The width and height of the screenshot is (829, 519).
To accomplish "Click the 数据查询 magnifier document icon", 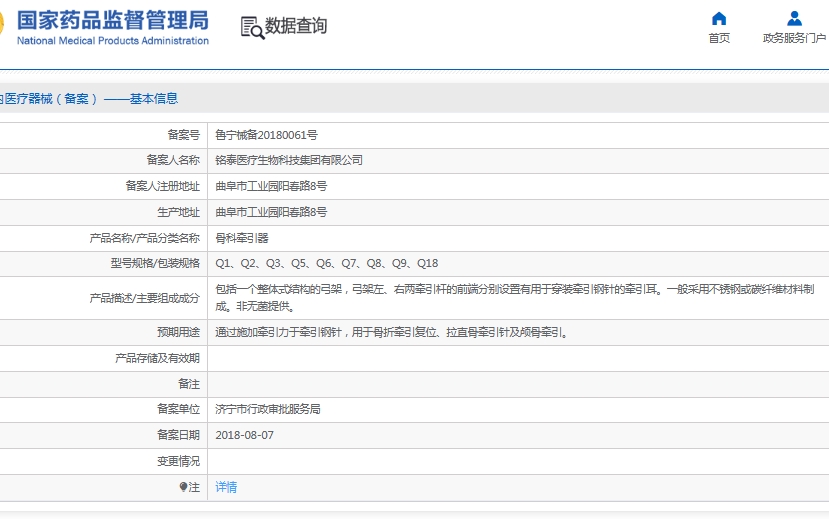I will pos(252,27).
